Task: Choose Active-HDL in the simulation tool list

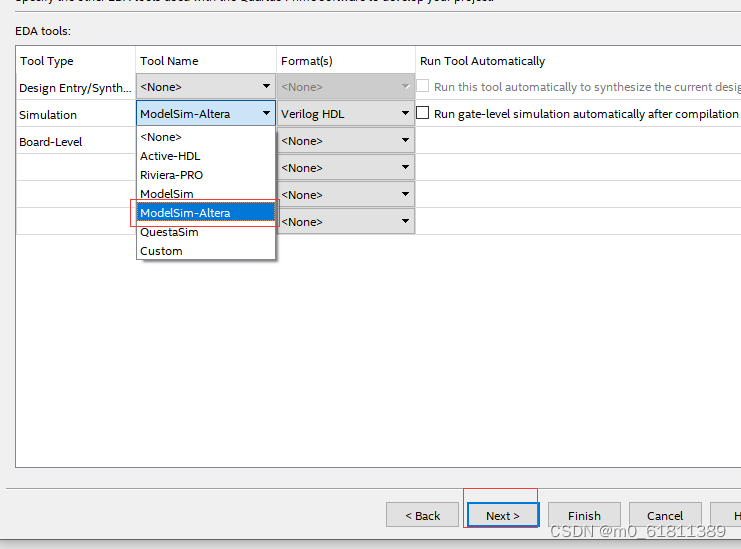Action: point(206,156)
